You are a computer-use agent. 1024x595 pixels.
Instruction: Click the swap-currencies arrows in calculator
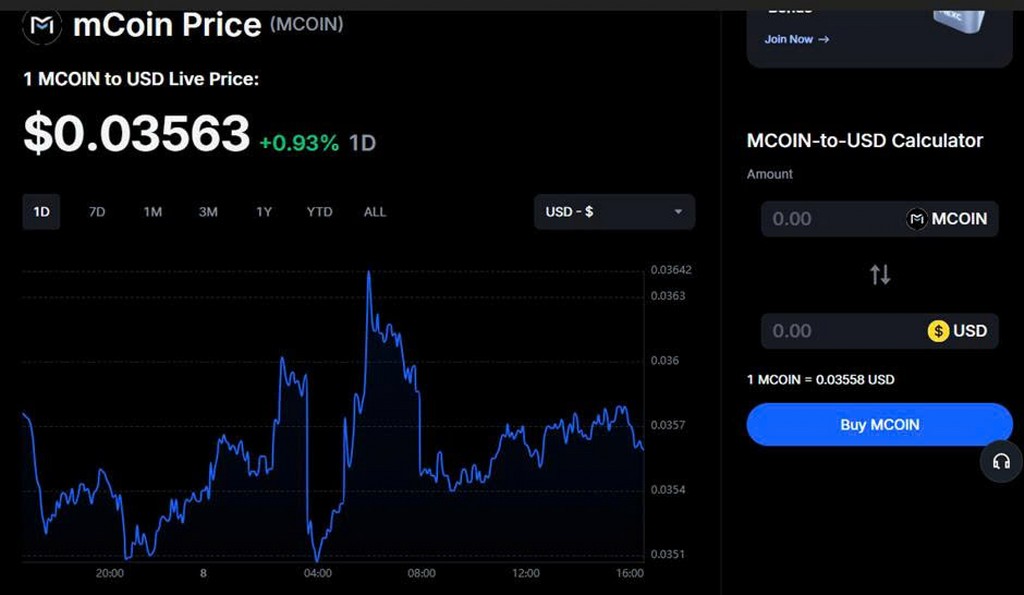click(x=878, y=274)
